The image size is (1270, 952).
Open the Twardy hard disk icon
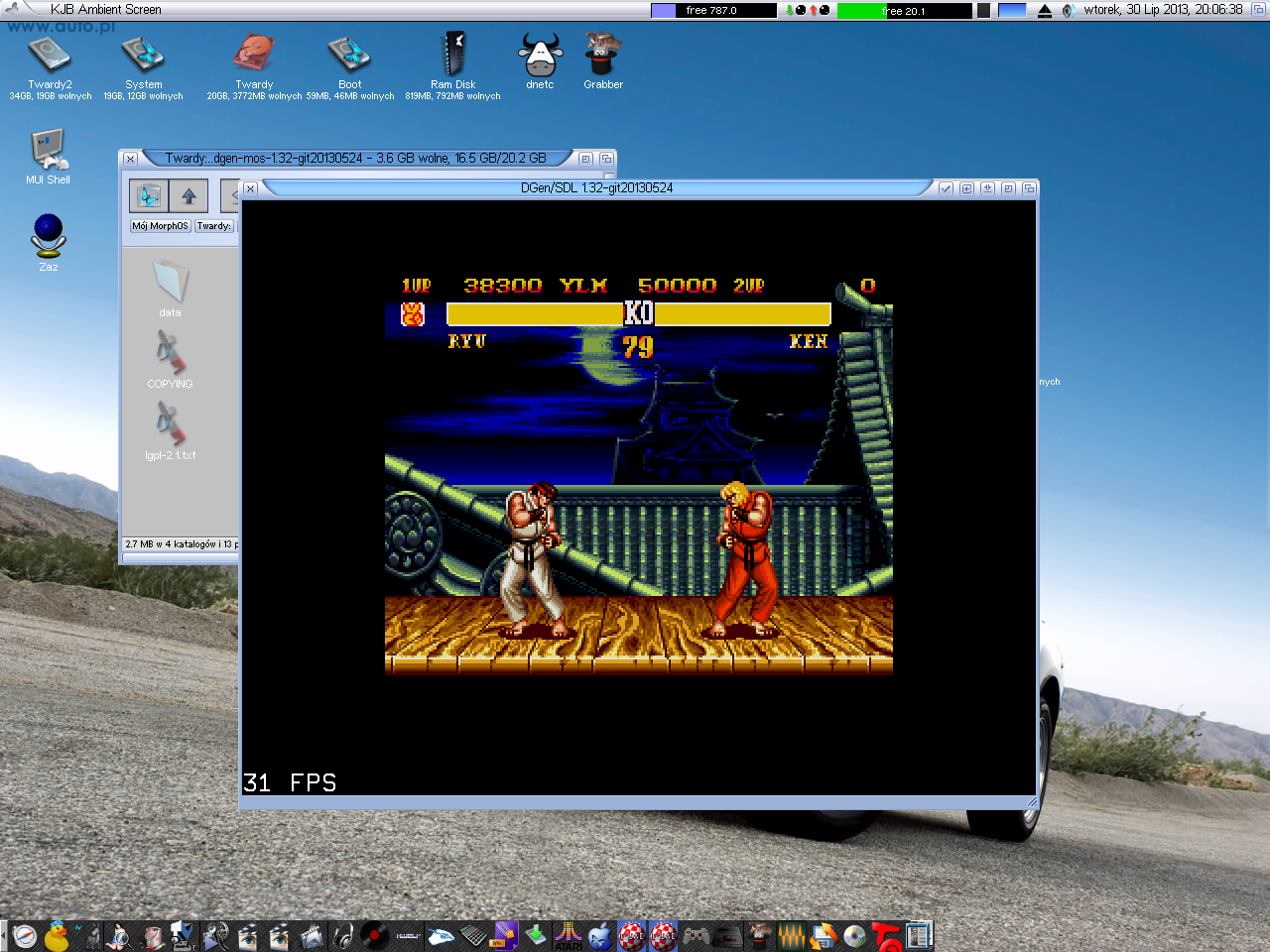[x=254, y=55]
